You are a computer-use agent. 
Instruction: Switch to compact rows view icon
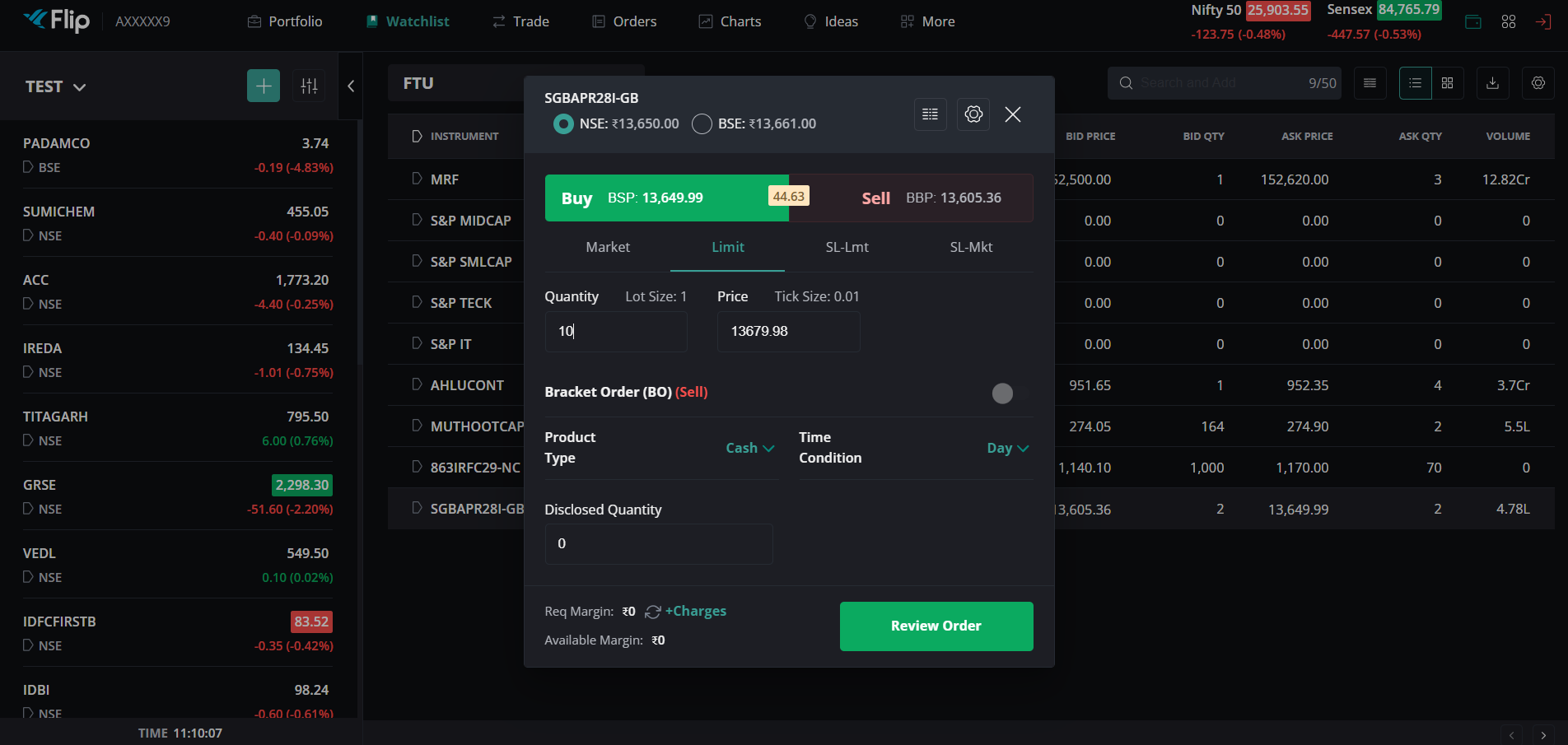pyautogui.click(x=1370, y=83)
